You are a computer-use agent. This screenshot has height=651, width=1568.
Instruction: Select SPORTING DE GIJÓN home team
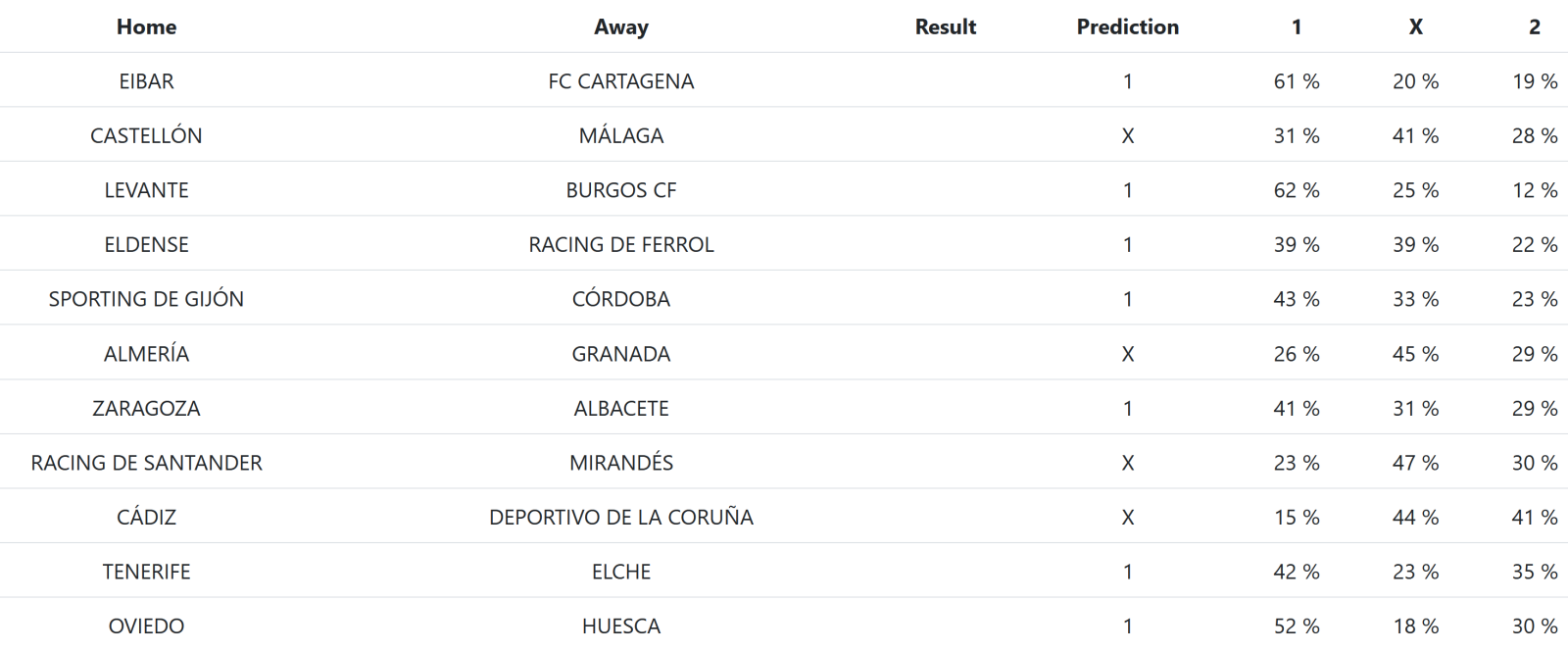point(146,299)
